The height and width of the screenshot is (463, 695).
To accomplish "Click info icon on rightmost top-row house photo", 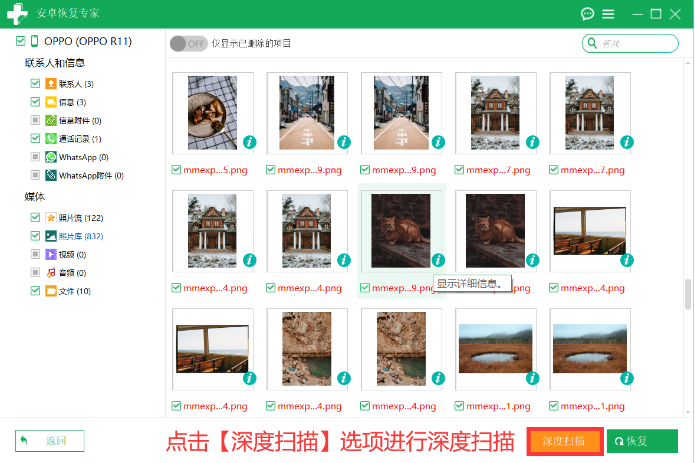I will click(627, 142).
